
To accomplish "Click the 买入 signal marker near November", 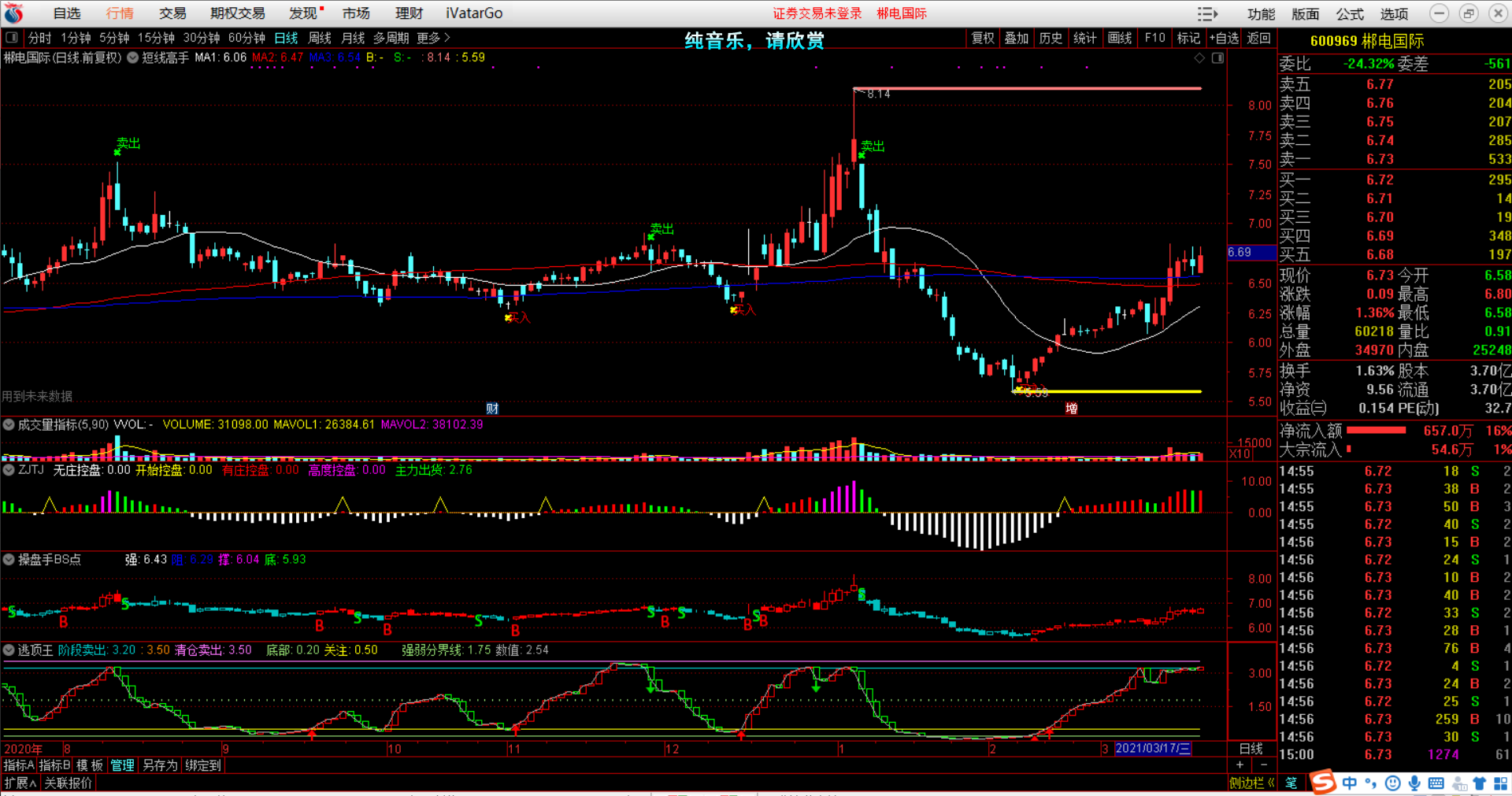I will [x=518, y=317].
